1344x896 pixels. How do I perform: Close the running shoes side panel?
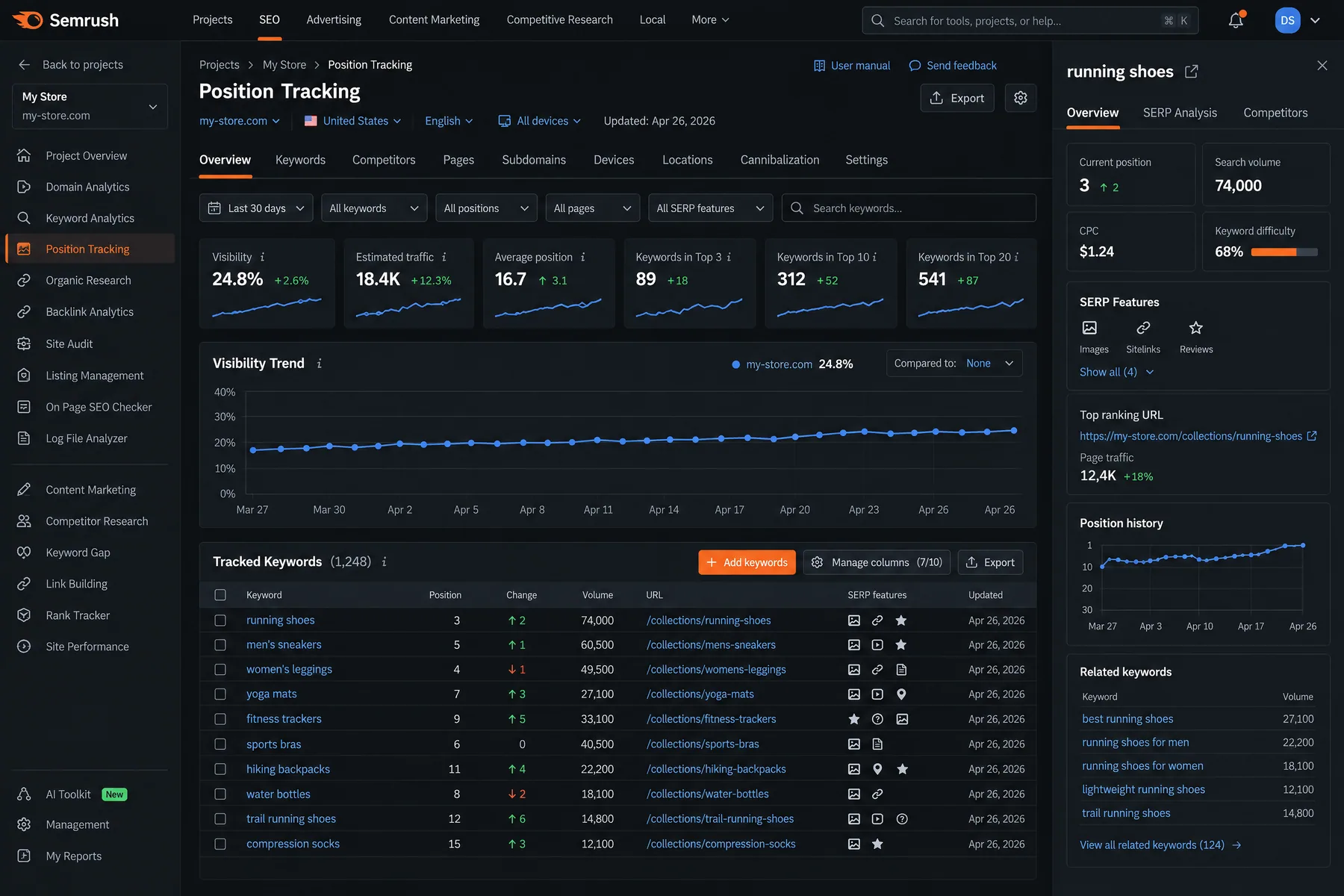pyautogui.click(x=1322, y=66)
